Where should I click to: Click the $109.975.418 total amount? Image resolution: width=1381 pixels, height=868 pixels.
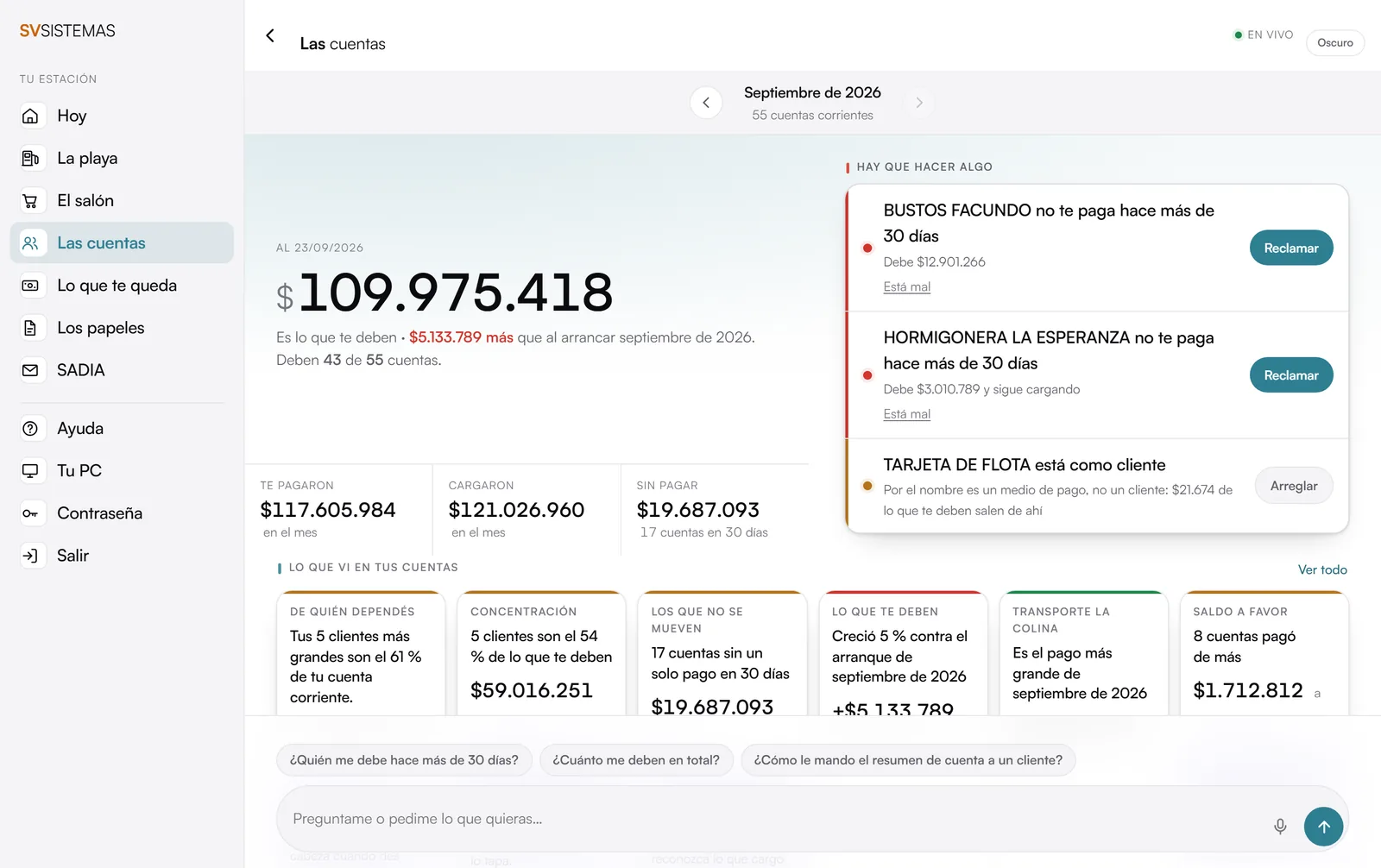(445, 292)
